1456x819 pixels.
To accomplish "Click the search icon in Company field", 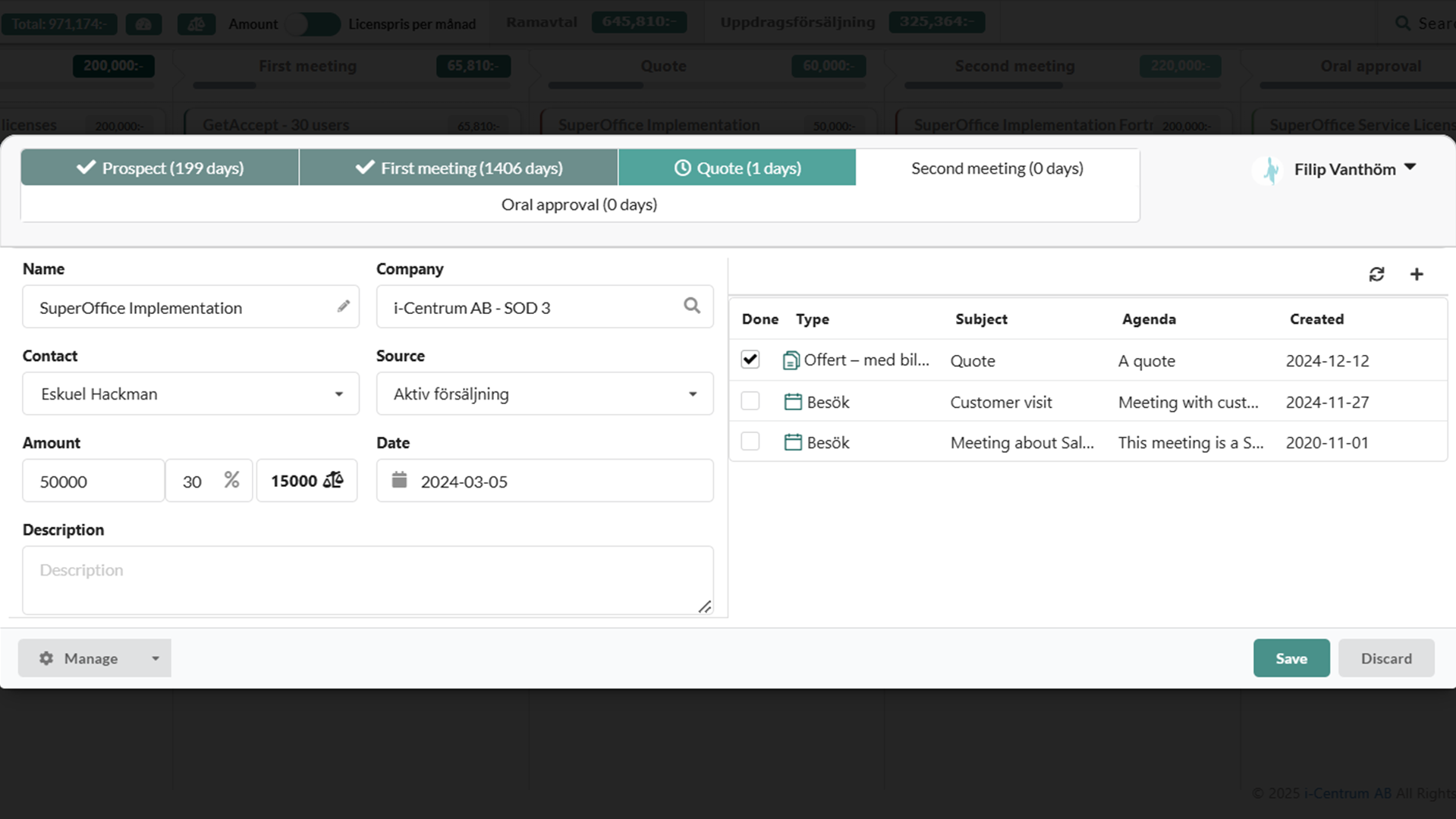I will (692, 306).
